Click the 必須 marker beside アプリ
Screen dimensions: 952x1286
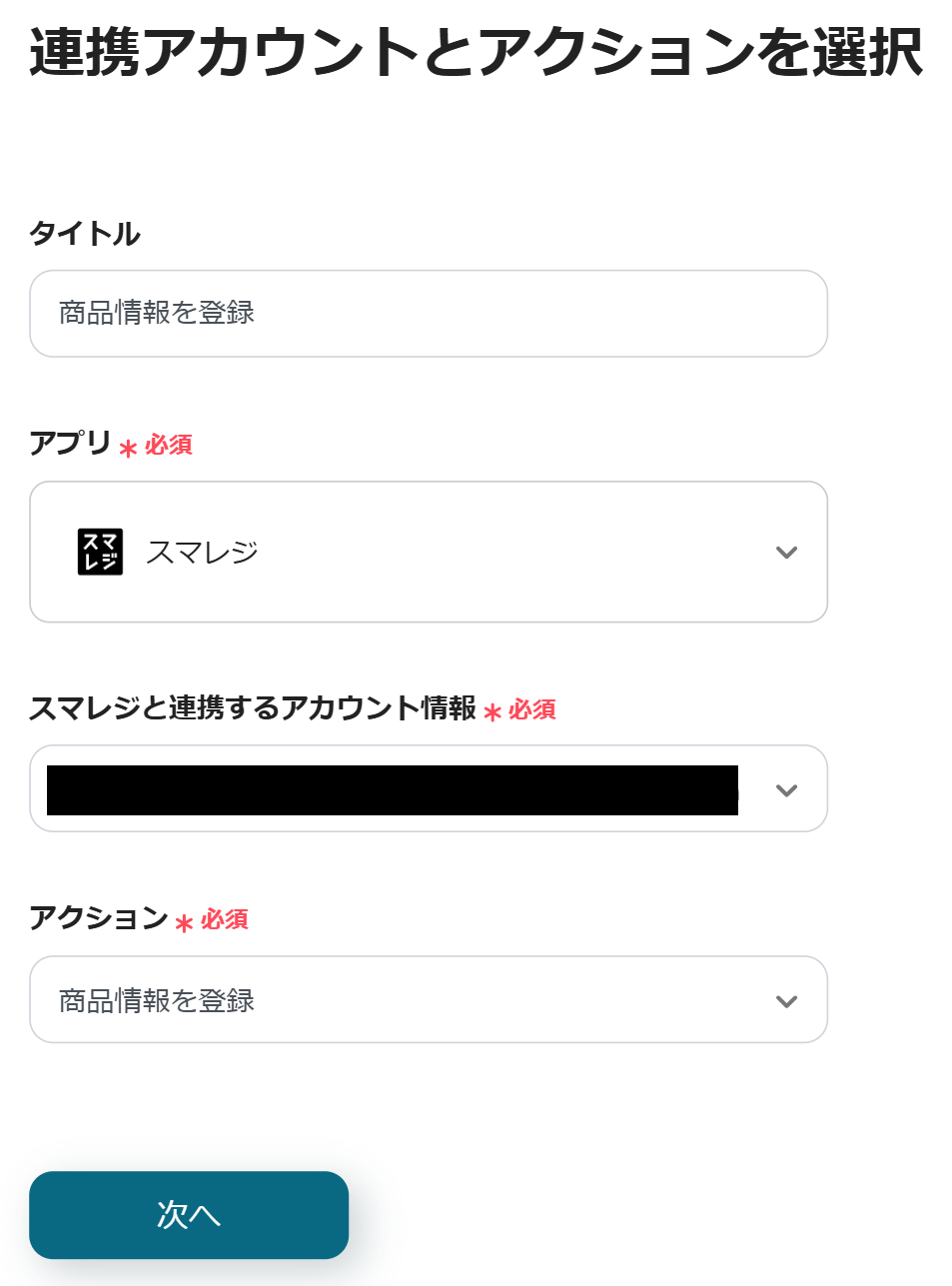click(169, 445)
